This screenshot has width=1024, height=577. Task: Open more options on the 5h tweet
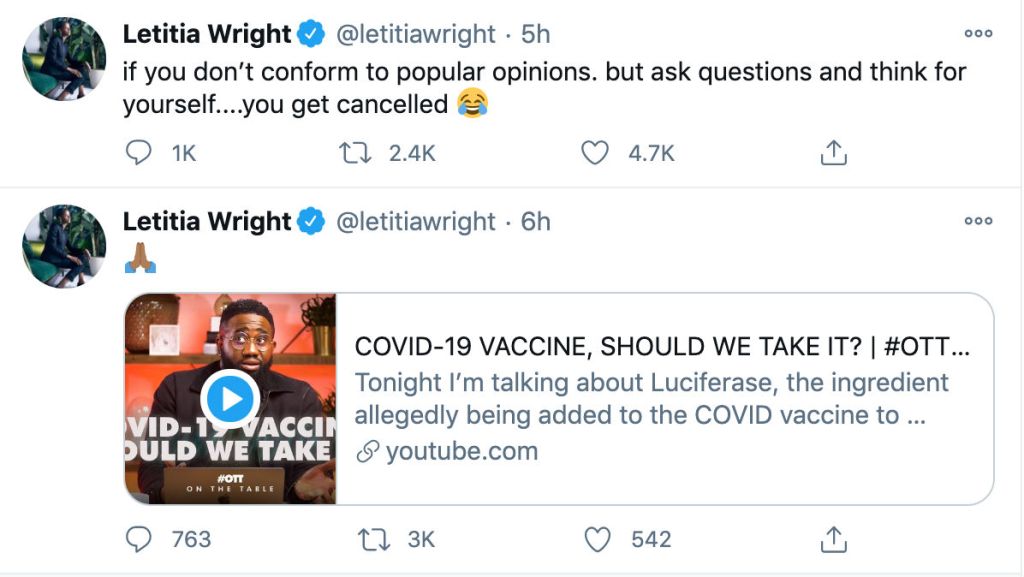pos(978,34)
